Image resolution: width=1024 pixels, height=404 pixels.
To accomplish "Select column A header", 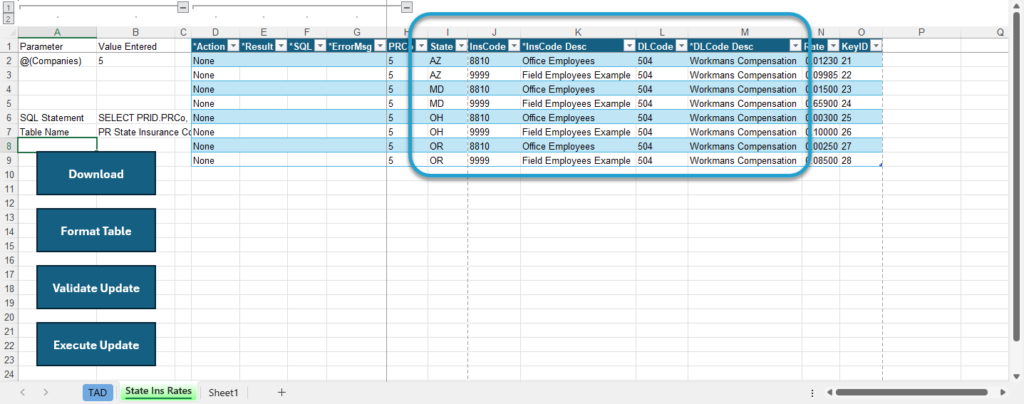I will point(57,32).
